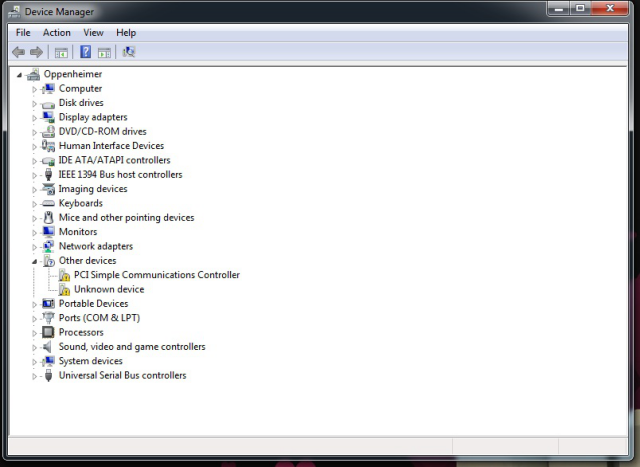Select the Oppenheimer label in tree

73,74
